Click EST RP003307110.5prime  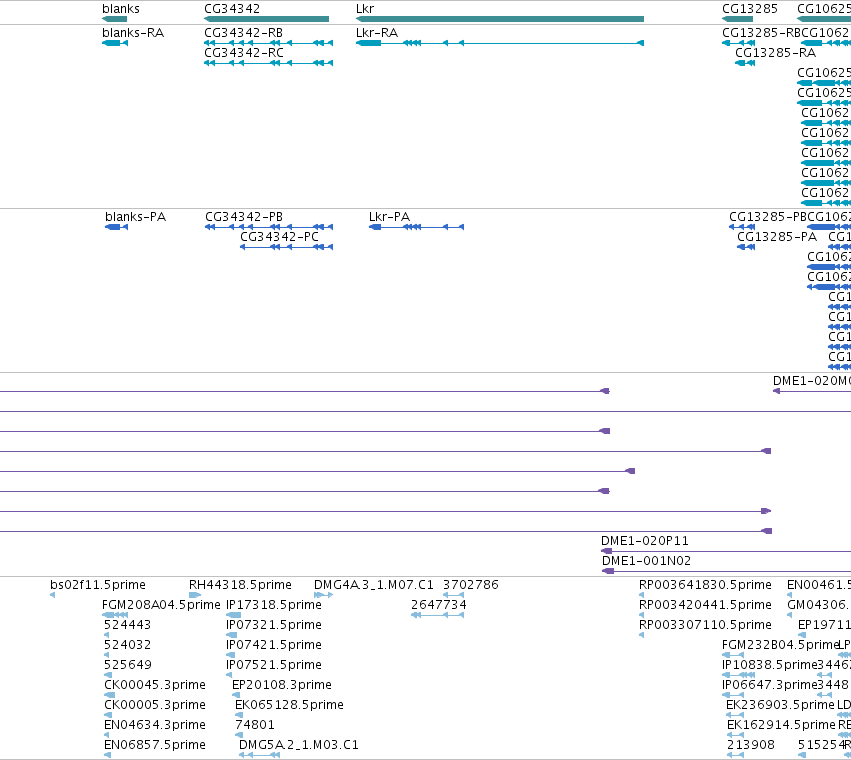tap(642, 635)
